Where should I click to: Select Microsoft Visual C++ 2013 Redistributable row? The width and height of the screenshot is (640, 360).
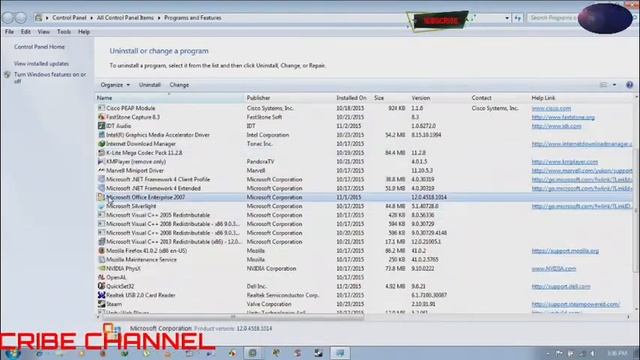pyautogui.click(x=363, y=242)
